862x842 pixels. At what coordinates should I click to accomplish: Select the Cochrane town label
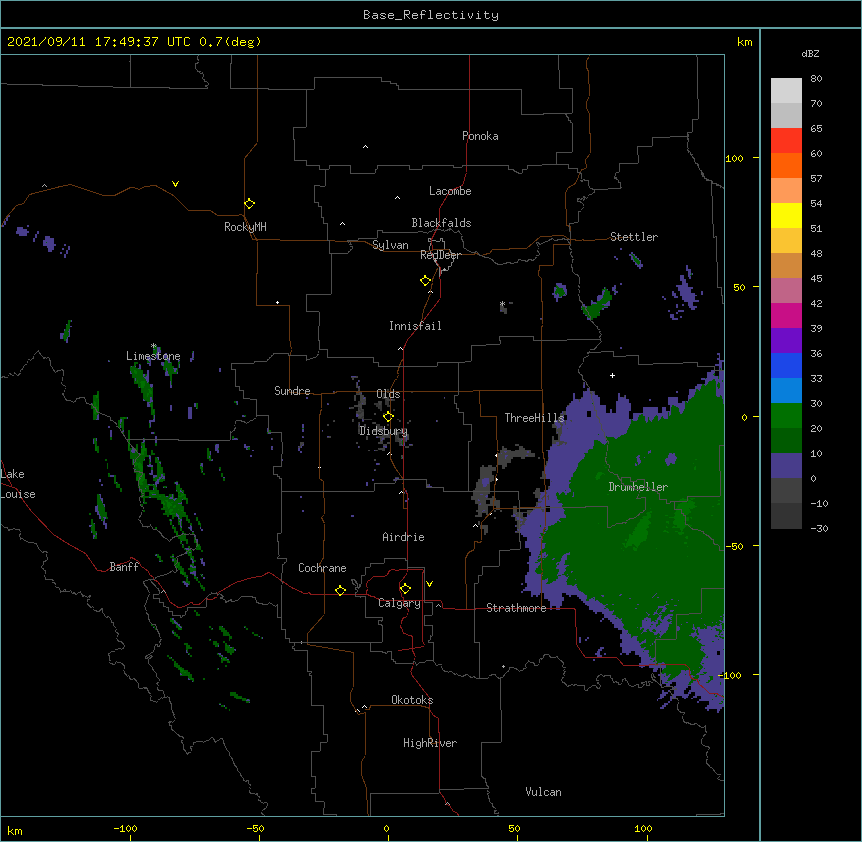322,568
